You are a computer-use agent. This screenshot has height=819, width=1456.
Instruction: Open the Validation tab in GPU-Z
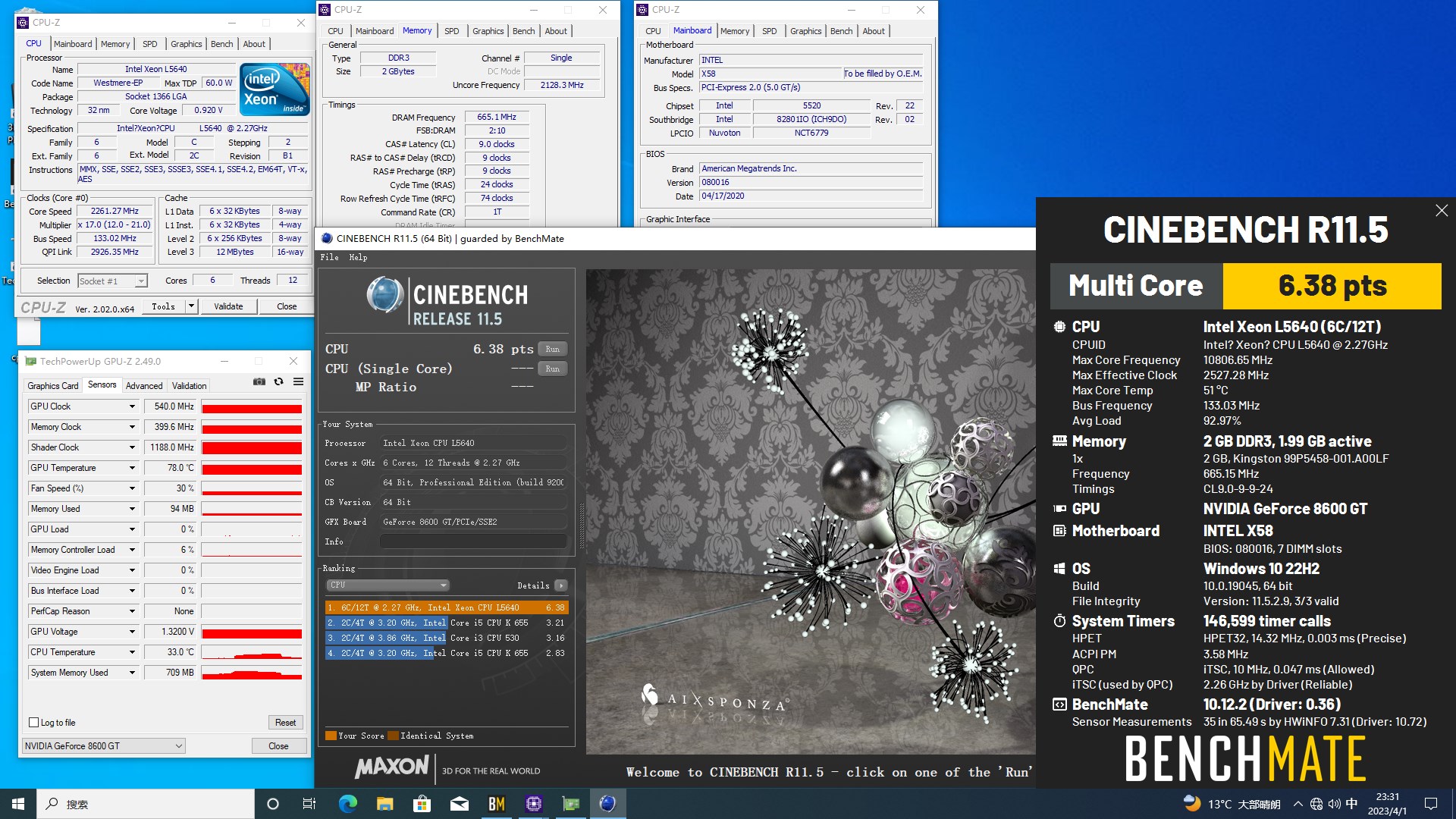pos(189,386)
